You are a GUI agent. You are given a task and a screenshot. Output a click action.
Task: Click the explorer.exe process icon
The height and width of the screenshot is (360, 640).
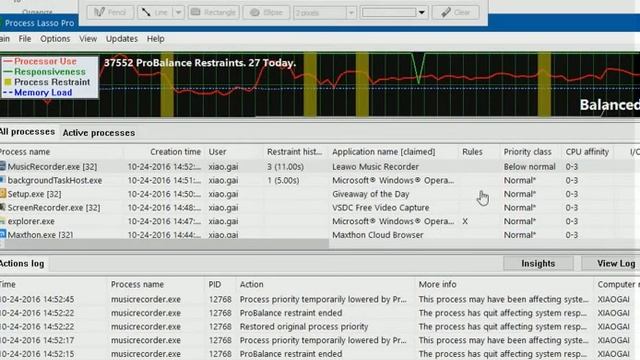tap(2, 221)
